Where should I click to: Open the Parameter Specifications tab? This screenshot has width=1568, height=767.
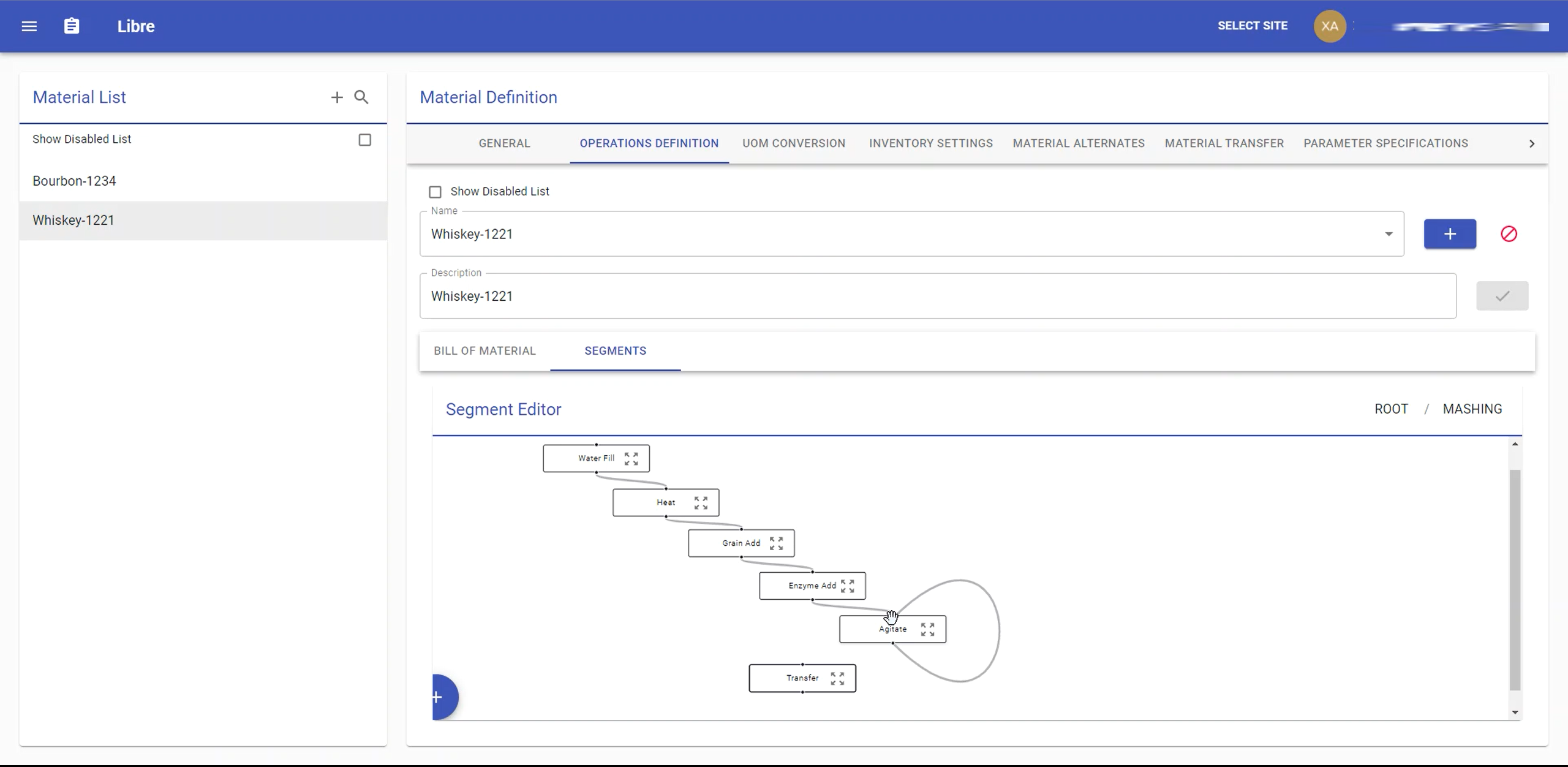pyautogui.click(x=1385, y=143)
